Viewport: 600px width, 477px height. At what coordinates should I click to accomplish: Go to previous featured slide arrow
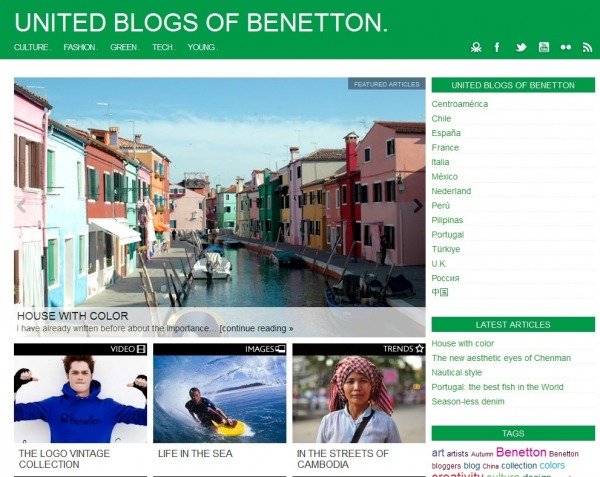coord(21,206)
